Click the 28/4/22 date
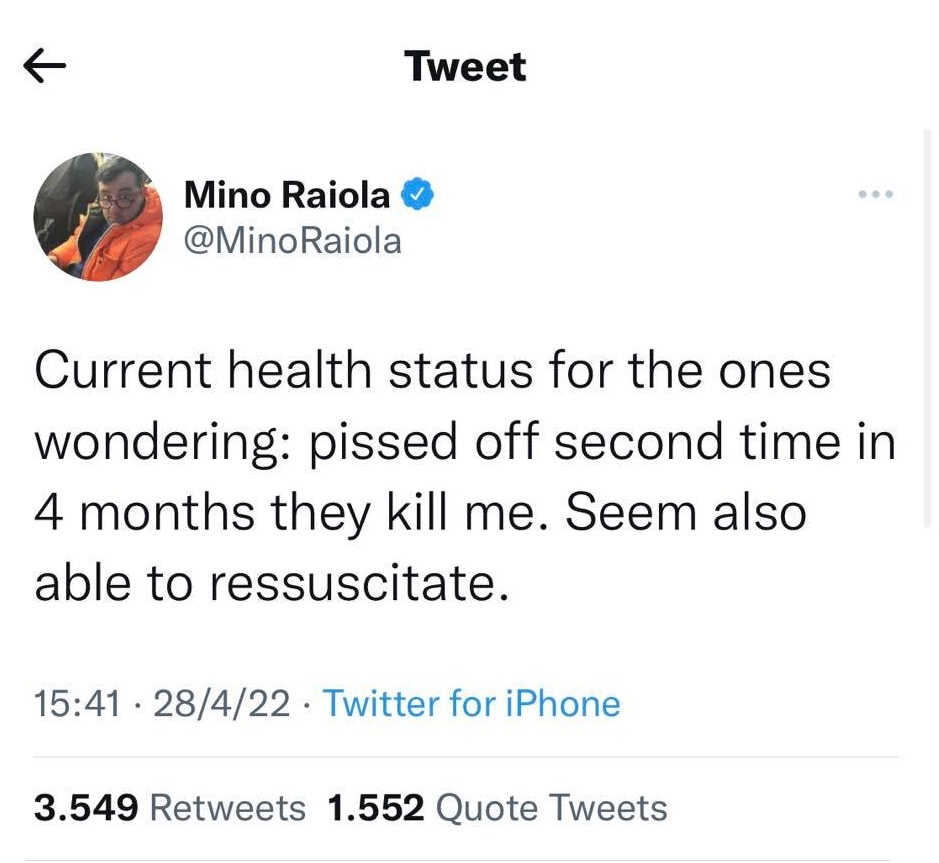Image resolution: width=939 pixels, height=863 pixels. coord(222,703)
